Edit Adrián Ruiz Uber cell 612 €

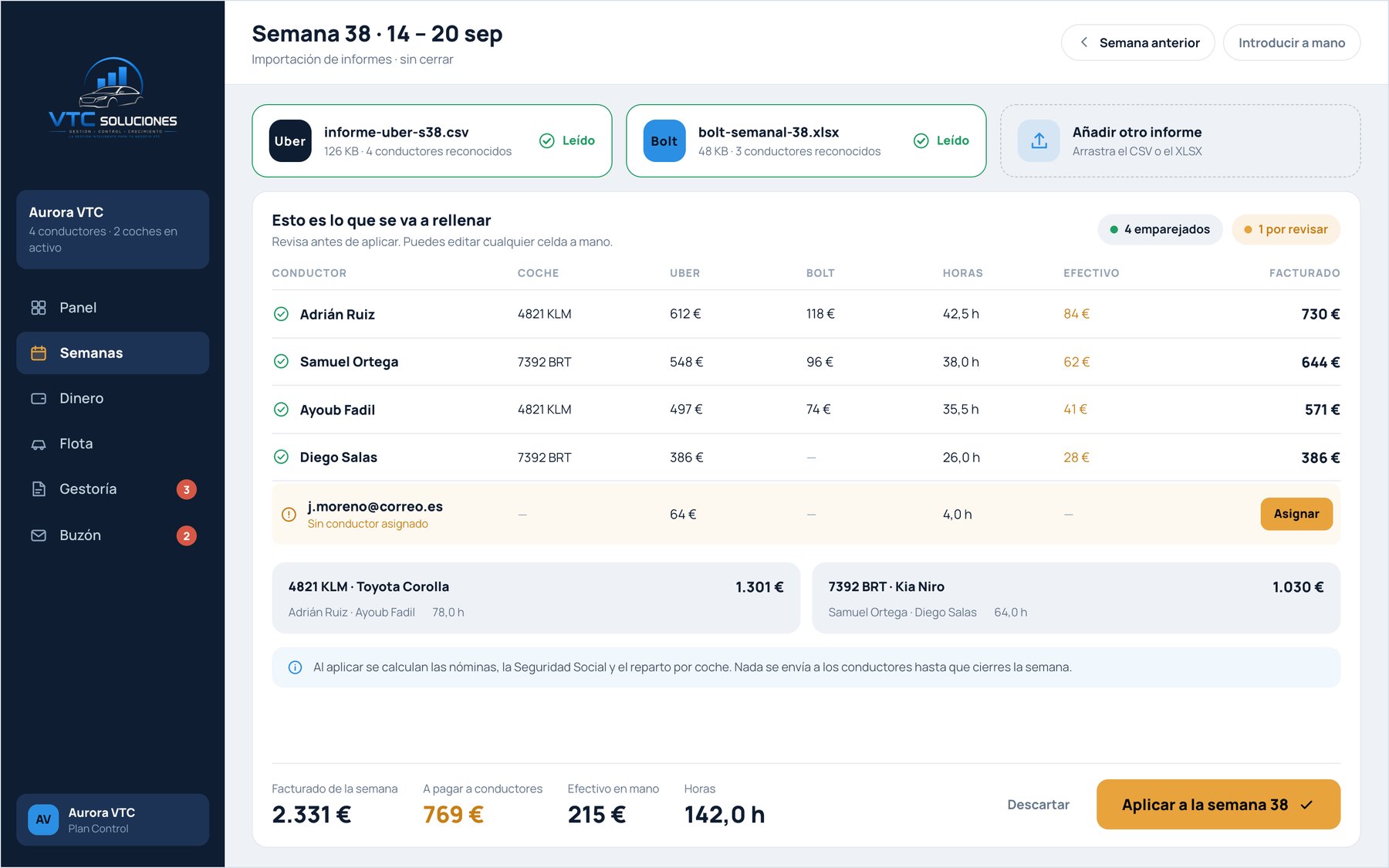point(685,314)
